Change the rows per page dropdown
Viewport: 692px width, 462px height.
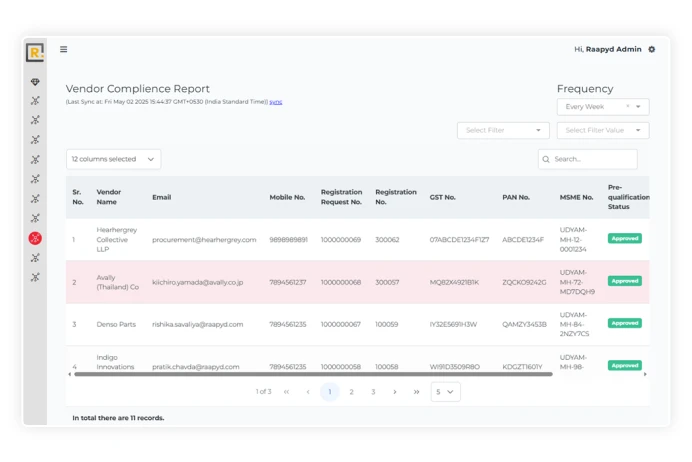445,392
